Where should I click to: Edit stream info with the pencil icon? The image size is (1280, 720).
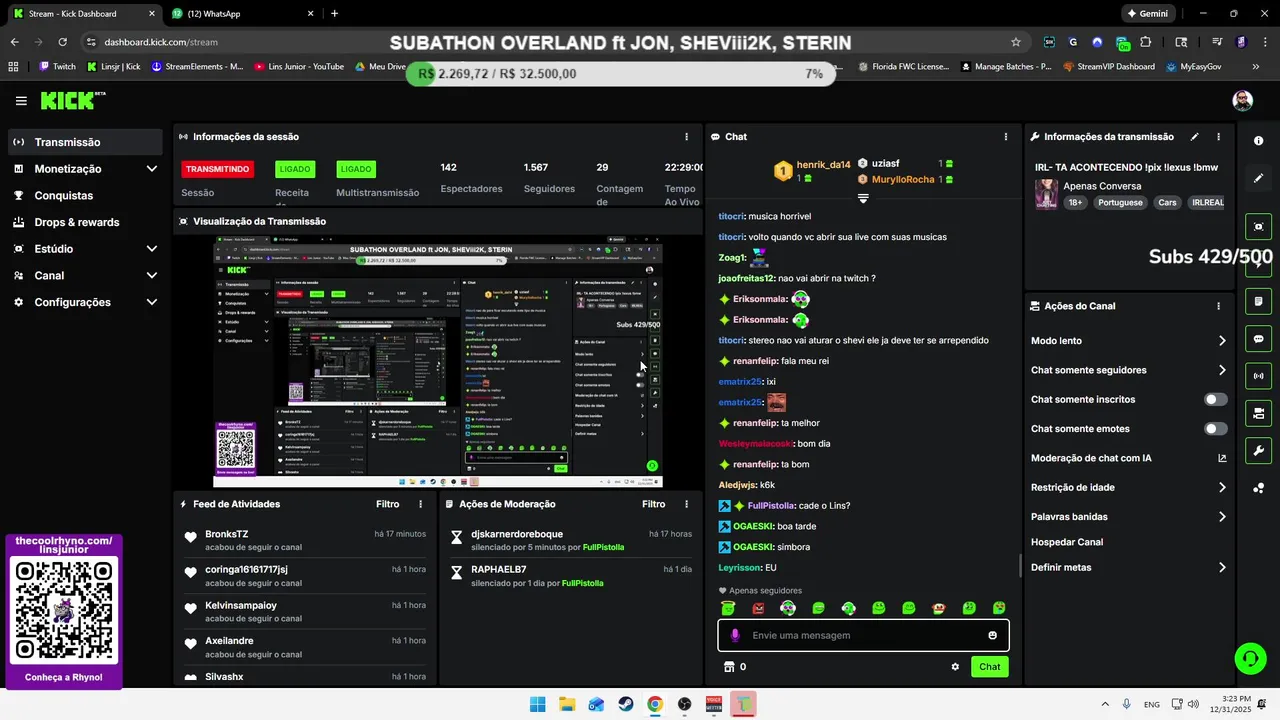tap(1194, 137)
